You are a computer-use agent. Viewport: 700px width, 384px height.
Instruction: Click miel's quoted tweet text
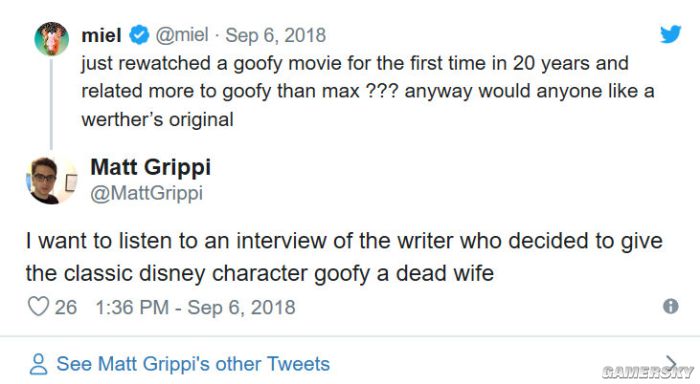[x=367, y=91]
